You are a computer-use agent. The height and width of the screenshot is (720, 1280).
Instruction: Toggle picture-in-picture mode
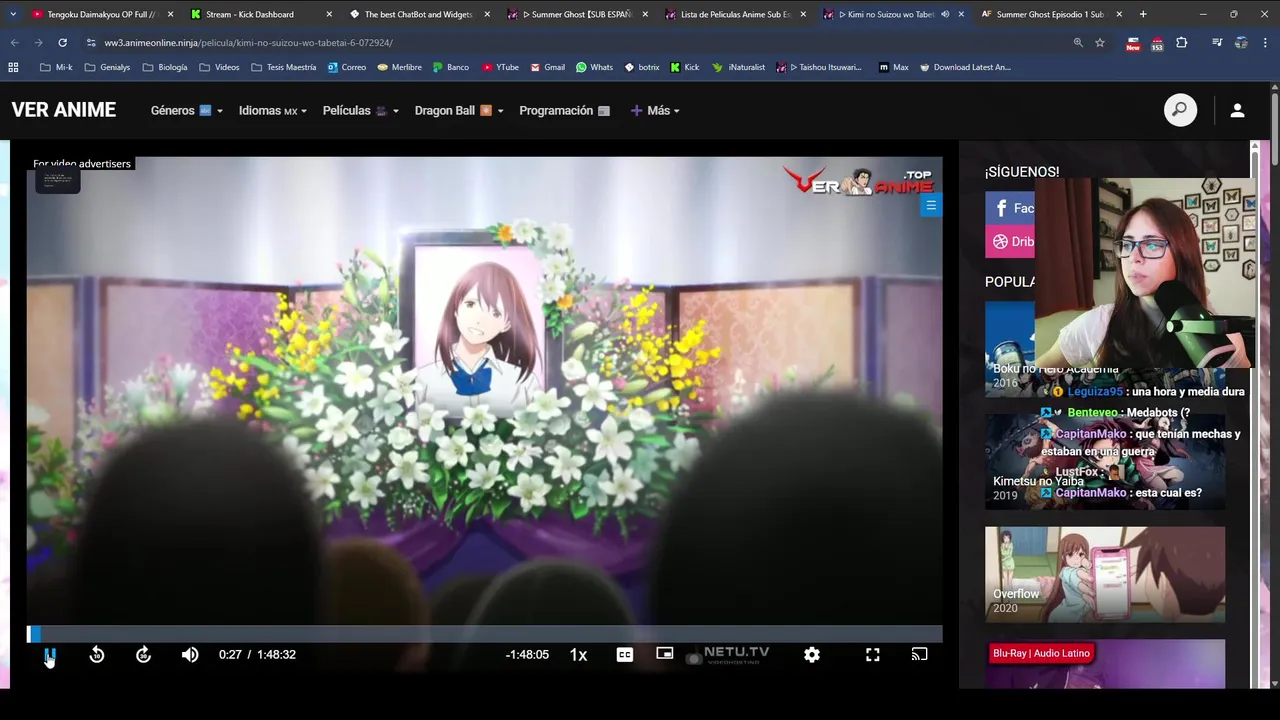click(x=664, y=653)
